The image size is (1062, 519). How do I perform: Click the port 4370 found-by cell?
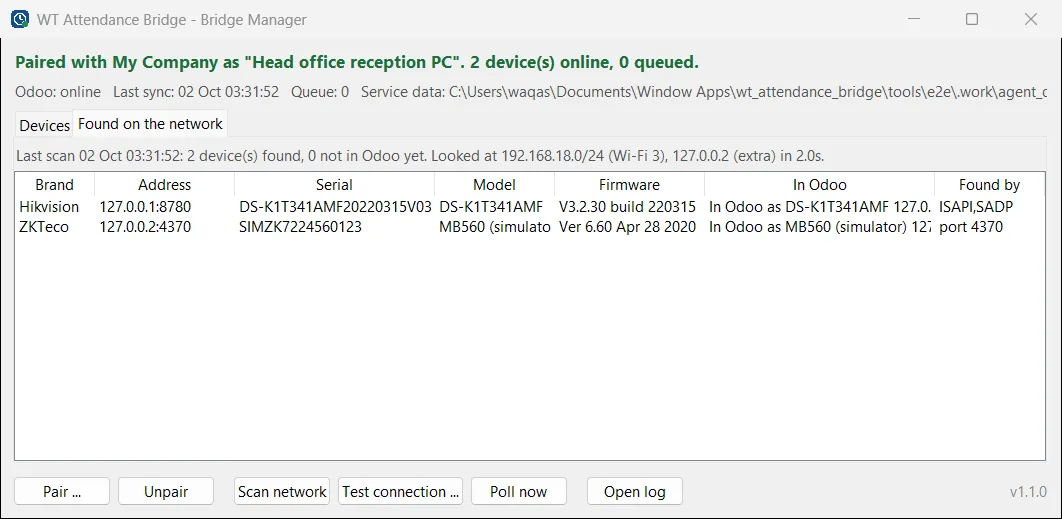tap(971, 227)
